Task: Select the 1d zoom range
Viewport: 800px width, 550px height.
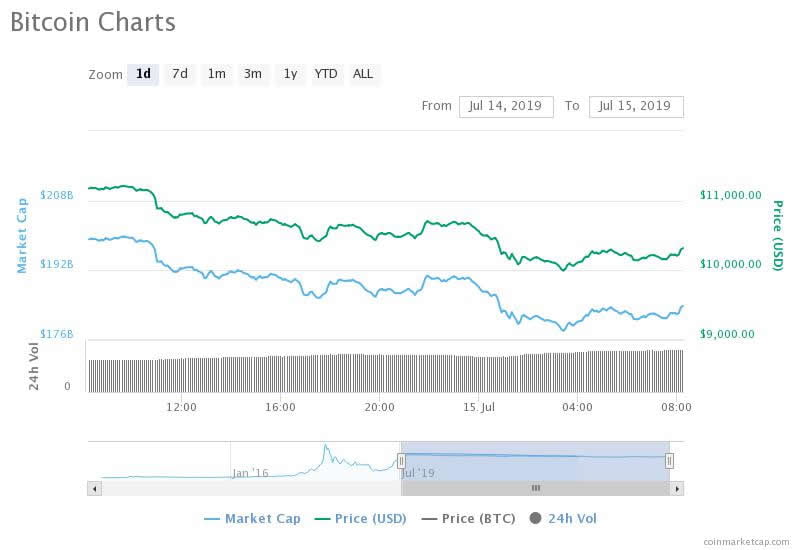Action: pos(143,74)
